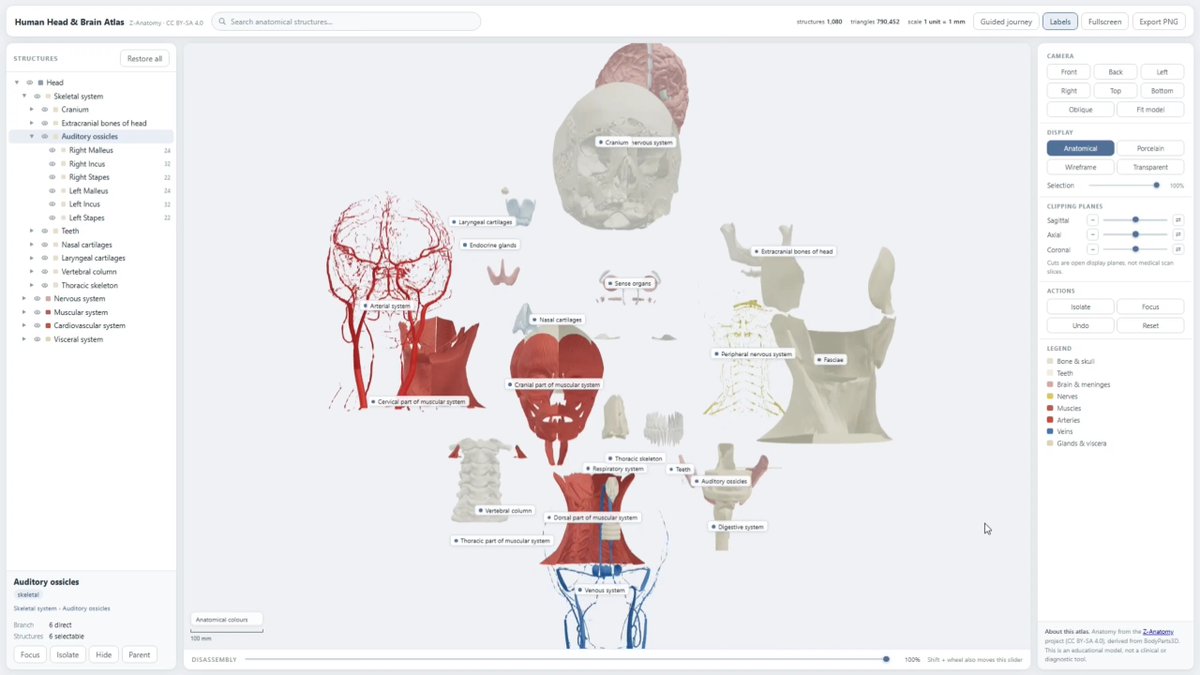Click the eye icon for Thoracic skeleton

coord(44,285)
